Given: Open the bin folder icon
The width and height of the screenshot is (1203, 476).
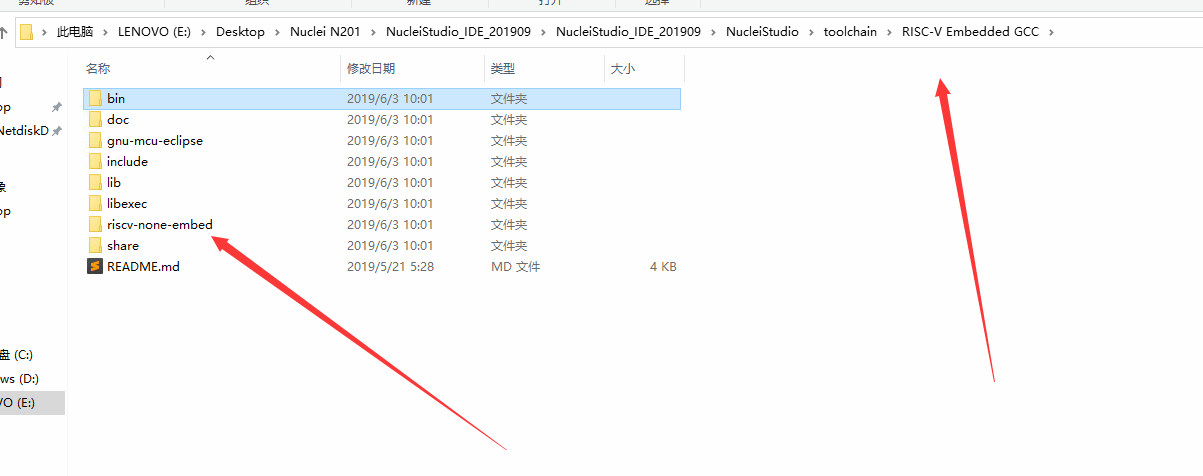Looking at the screenshot, I should click(95, 98).
